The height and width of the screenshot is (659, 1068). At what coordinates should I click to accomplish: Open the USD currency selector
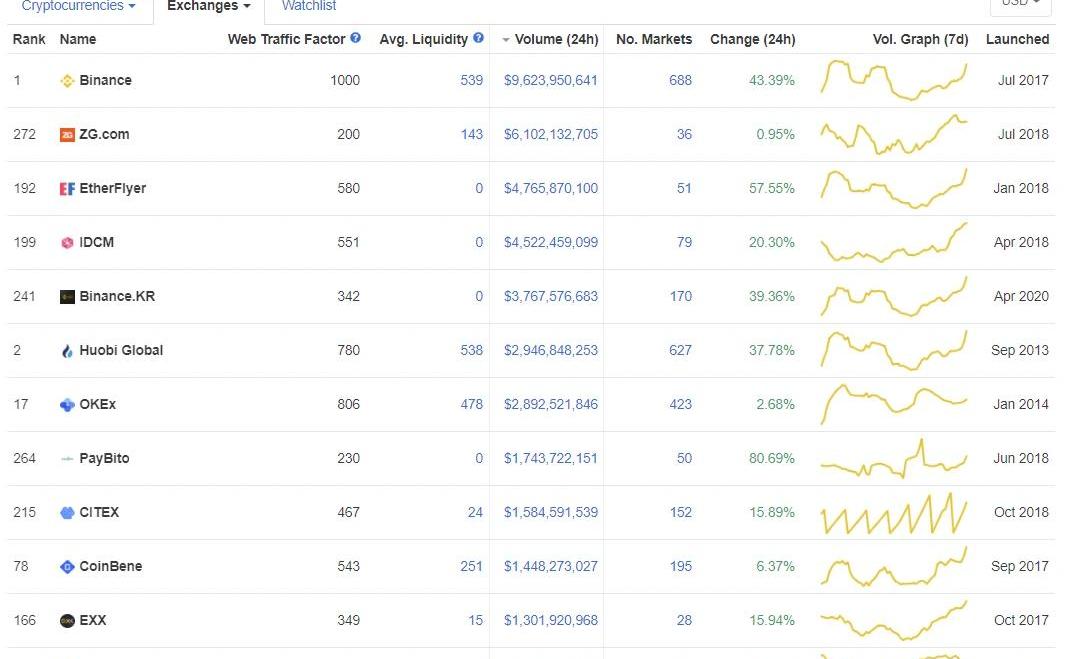coord(1020,4)
